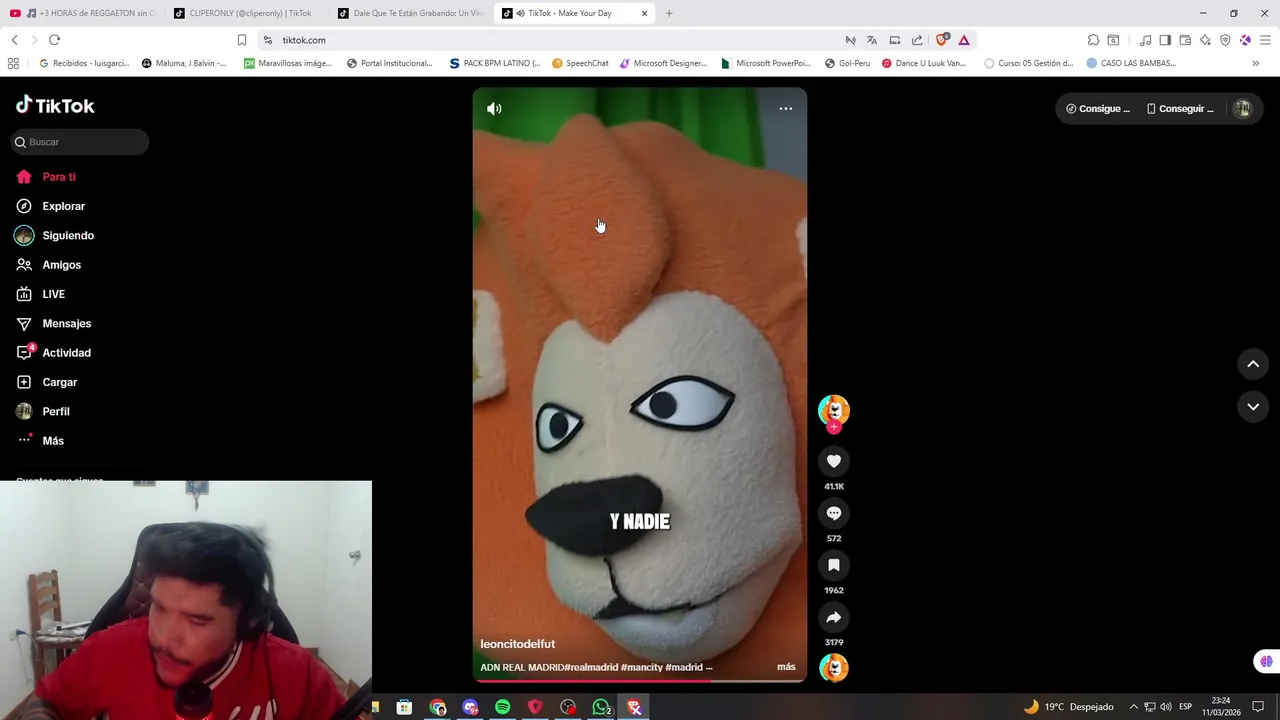
Task: Click the tiktok.com address bar
Action: point(550,40)
